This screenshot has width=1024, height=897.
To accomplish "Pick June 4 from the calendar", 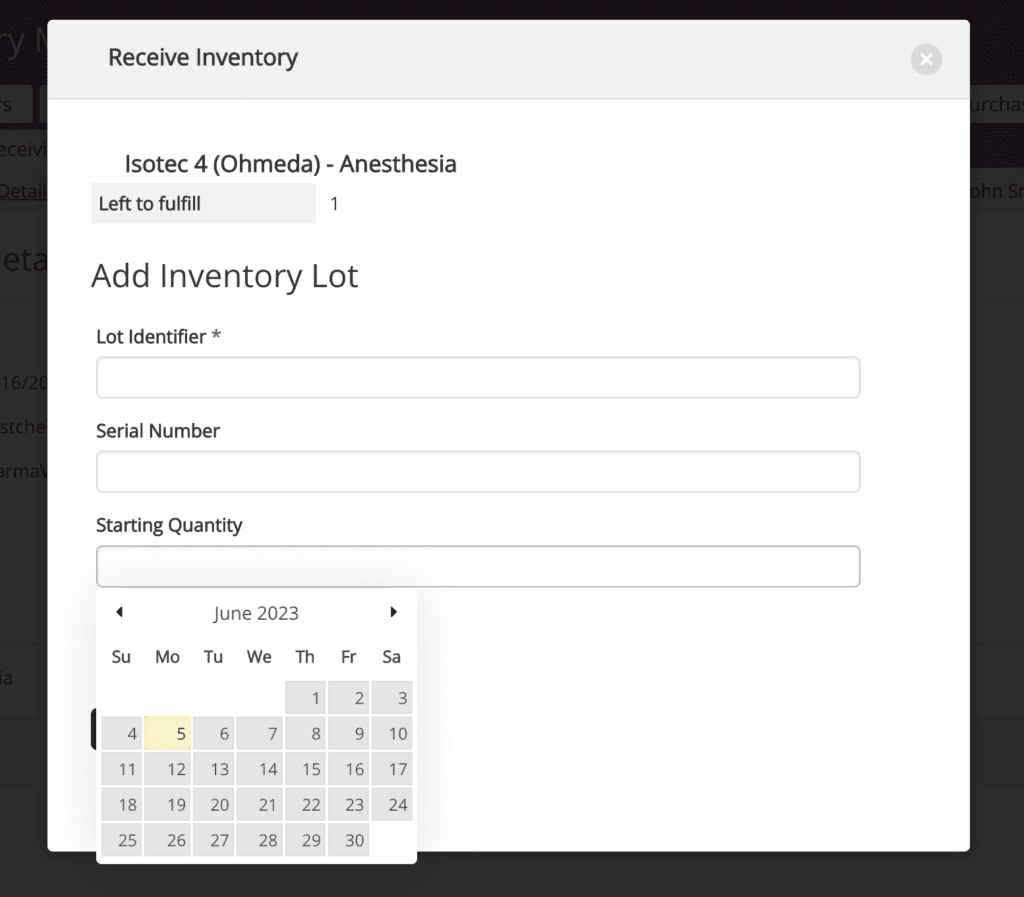I will coord(122,734).
